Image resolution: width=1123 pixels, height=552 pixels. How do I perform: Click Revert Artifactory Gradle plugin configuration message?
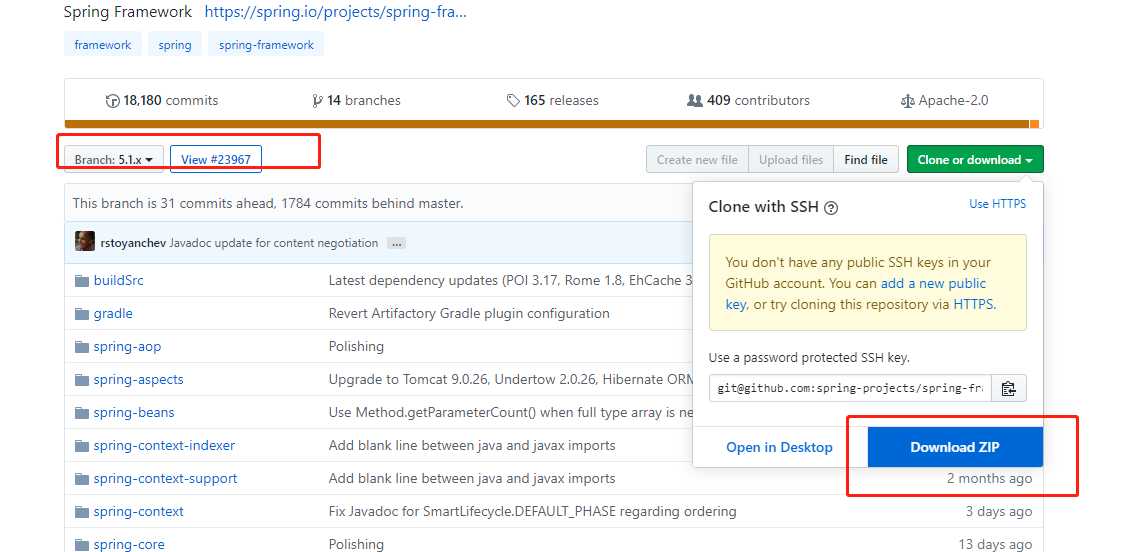pos(469,314)
